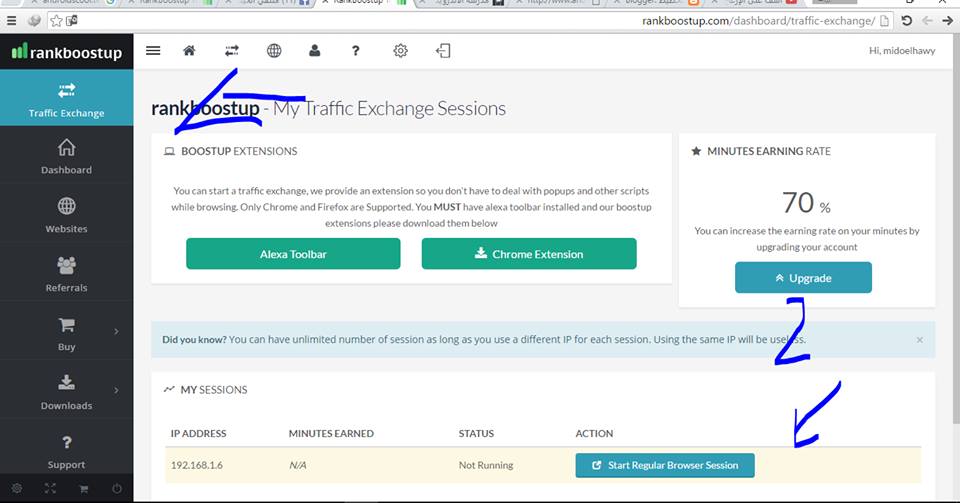Open Buy menu in sidebar

point(66,333)
